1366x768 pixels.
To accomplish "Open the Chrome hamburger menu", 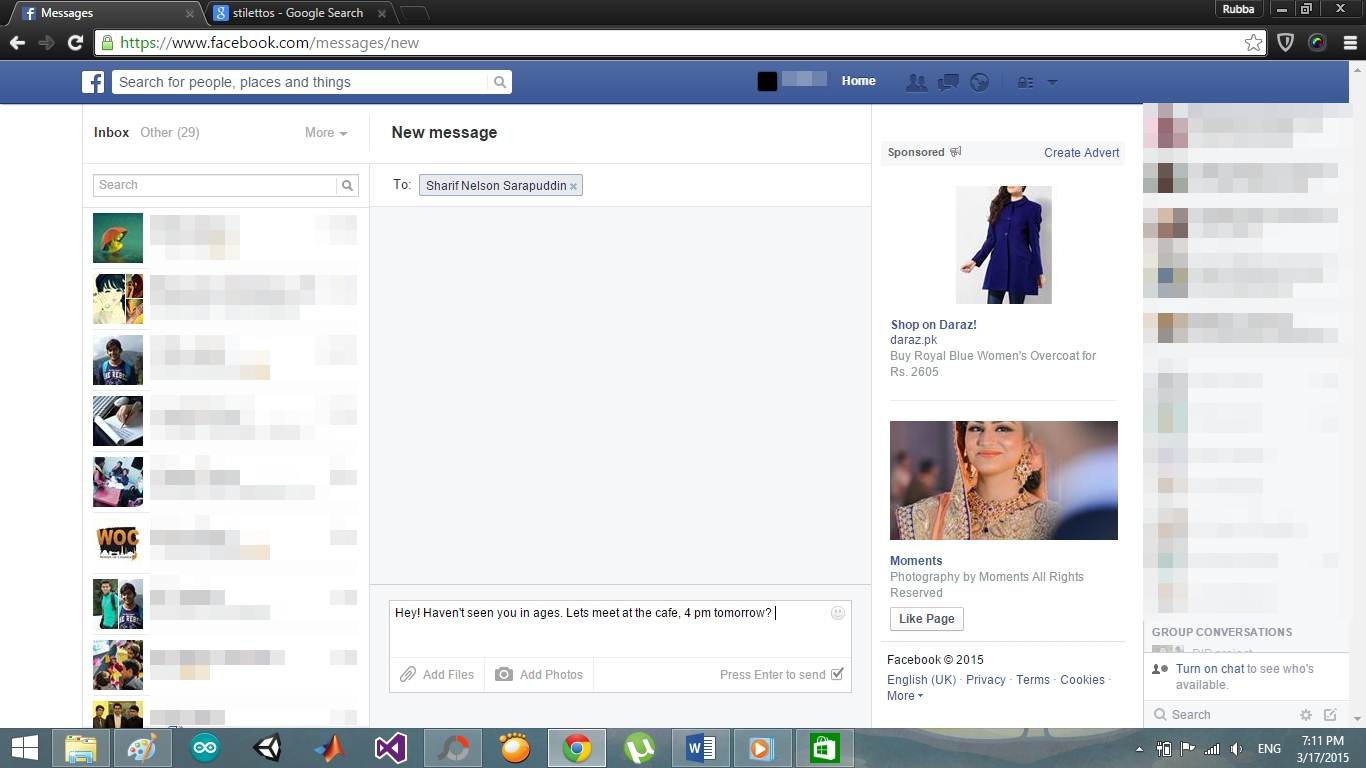I will [1349, 43].
